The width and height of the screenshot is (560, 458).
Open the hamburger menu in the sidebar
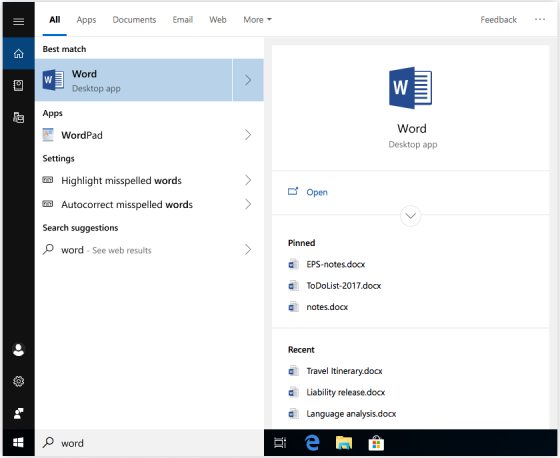[19, 21]
